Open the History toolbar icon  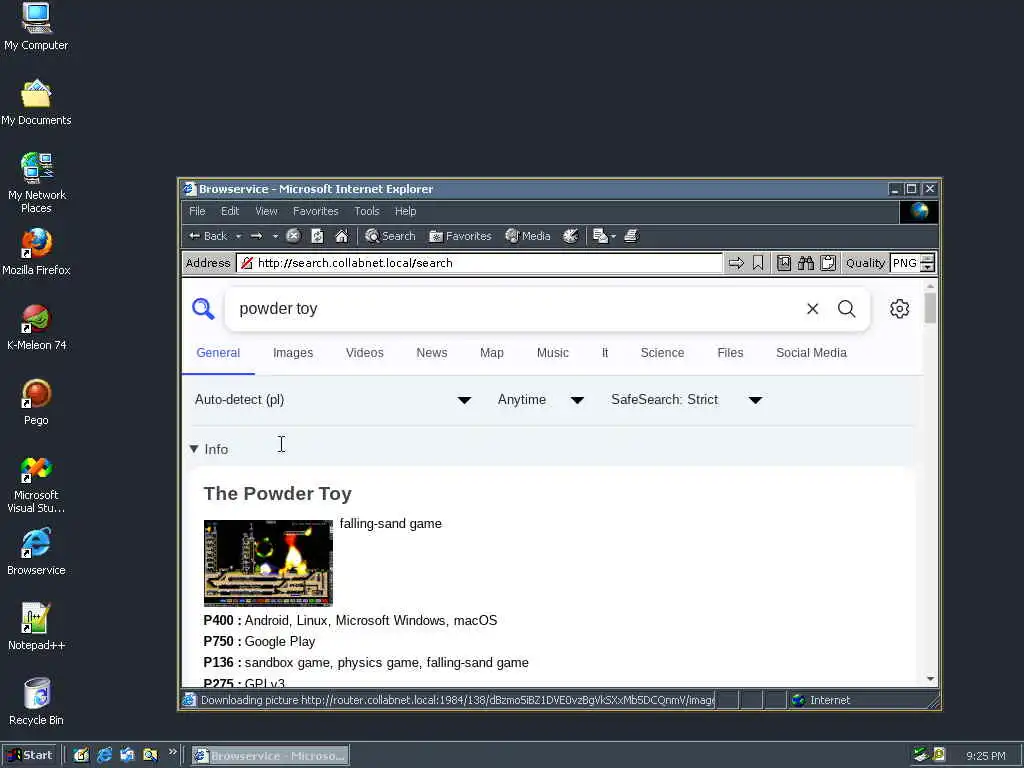(571, 236)
